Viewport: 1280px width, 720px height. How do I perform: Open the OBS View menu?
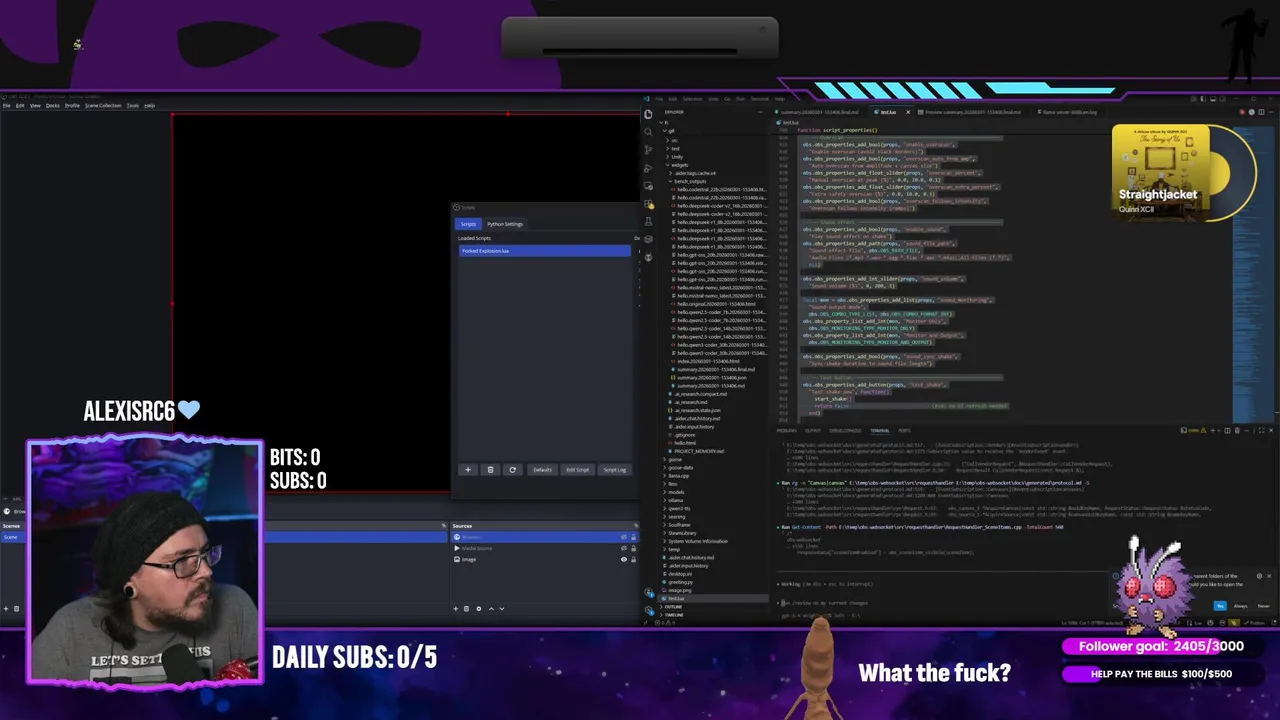point(35,105)
